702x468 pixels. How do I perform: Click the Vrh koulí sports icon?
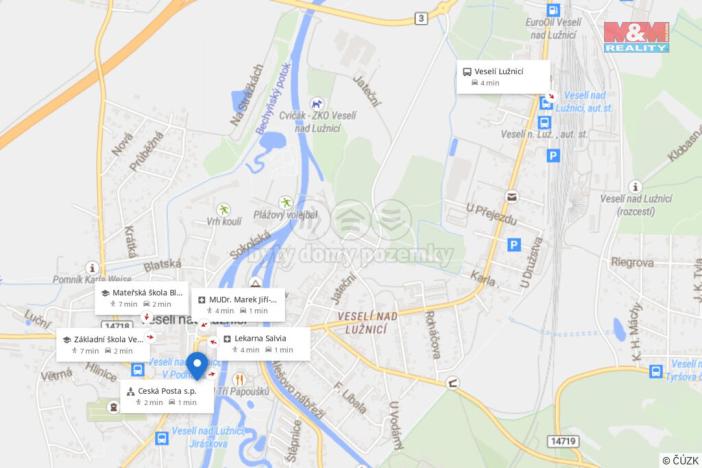pos(223,210)
